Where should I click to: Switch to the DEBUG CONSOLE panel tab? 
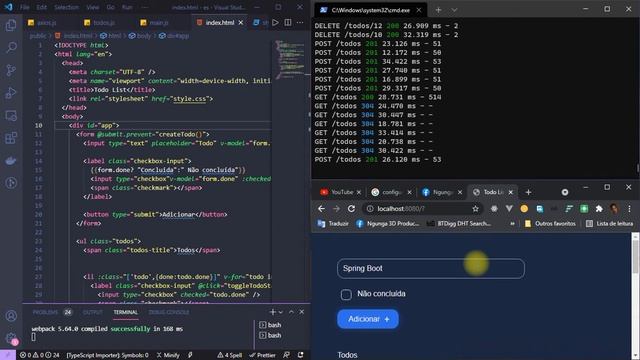tap(169, 312)
